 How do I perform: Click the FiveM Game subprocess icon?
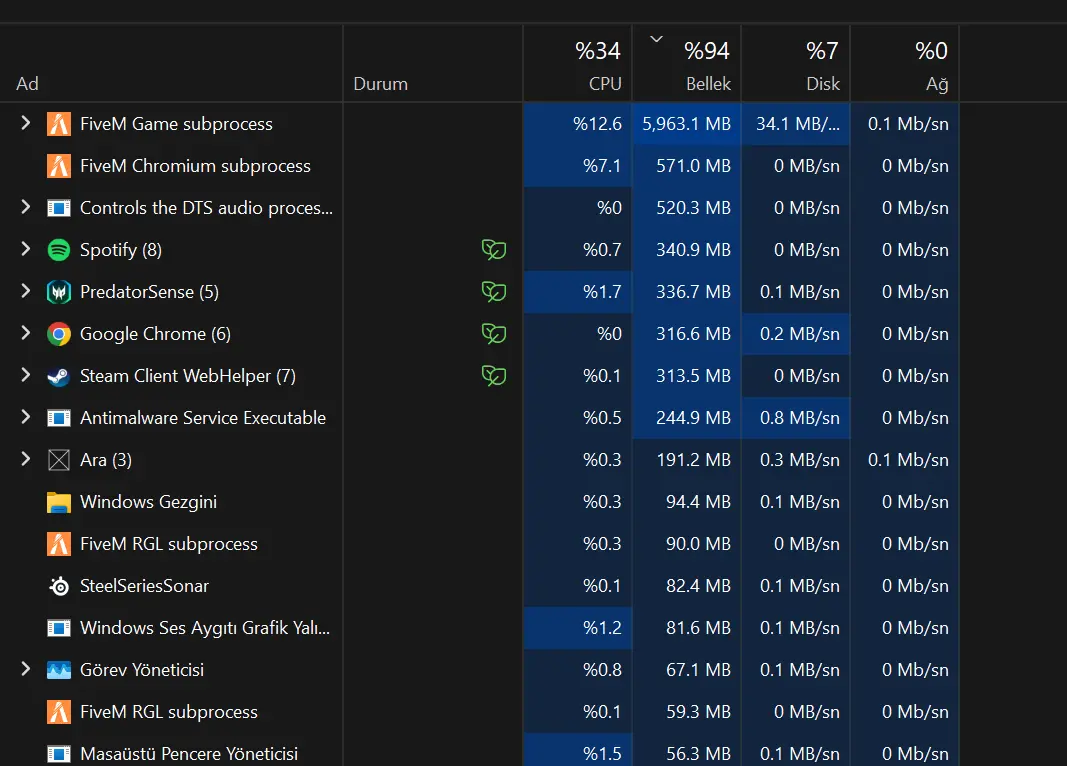point(59,124)
